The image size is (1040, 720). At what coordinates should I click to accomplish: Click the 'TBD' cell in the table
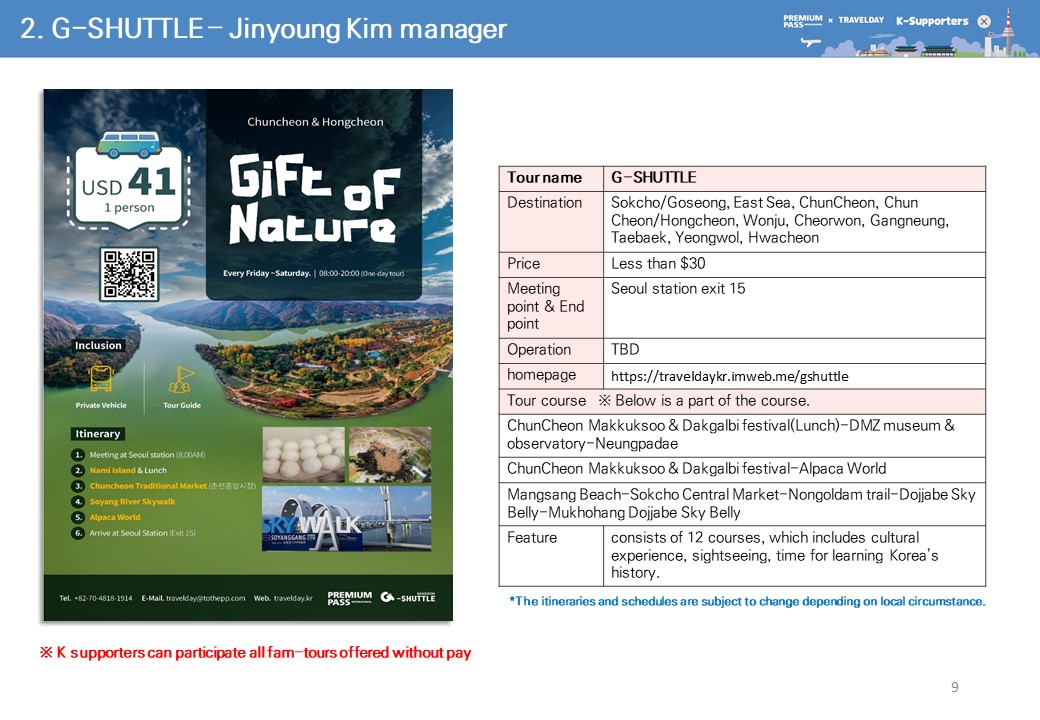(x=795, y=351)
